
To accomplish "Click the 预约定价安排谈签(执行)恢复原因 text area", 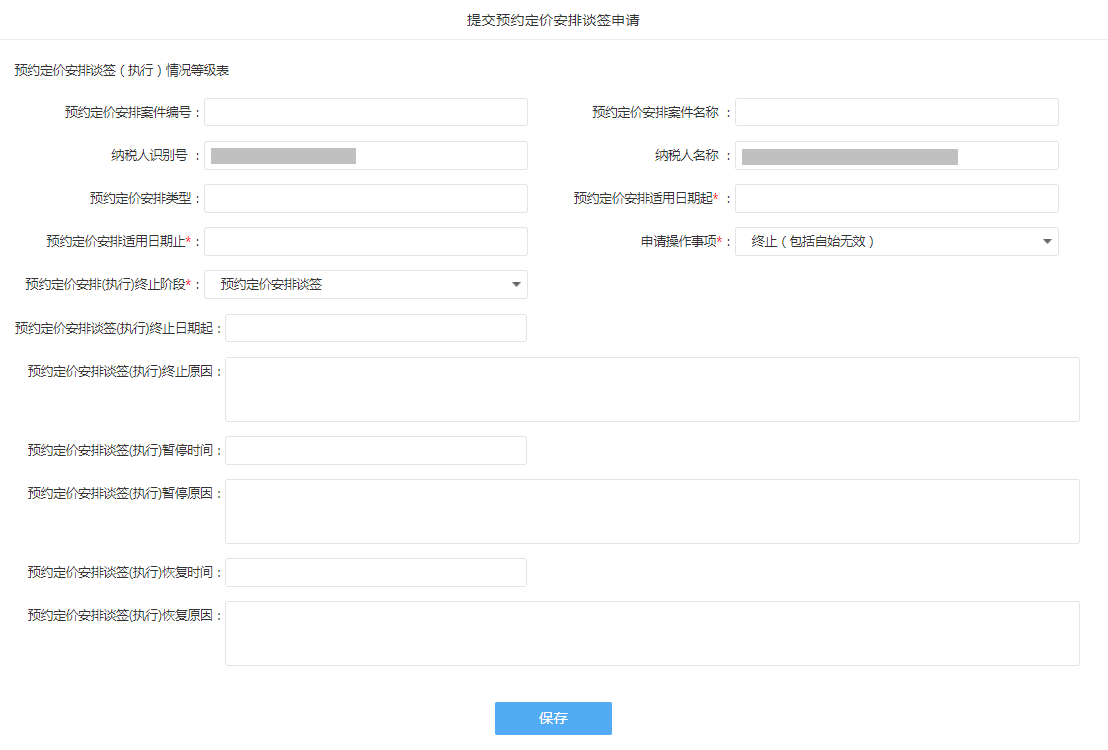I will tap(652, 633).
